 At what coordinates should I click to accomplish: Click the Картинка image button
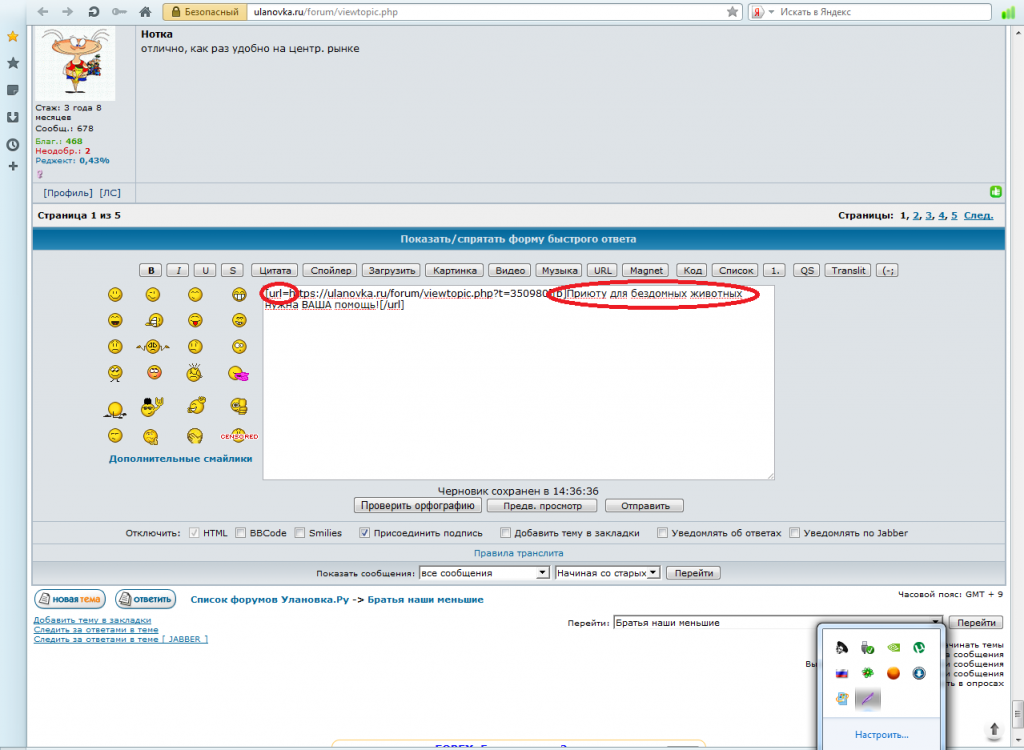[455, 270]
